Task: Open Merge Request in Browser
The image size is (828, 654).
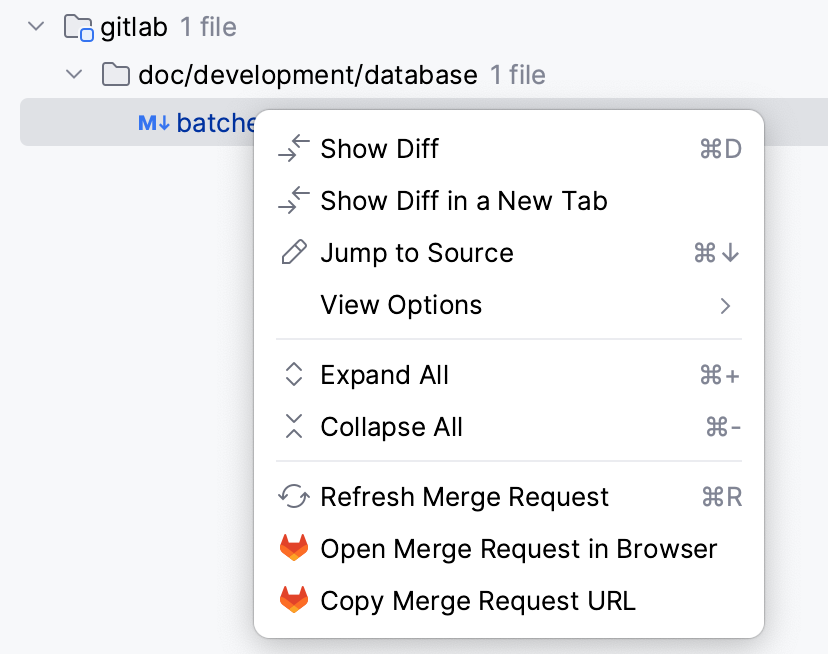Action: point(517,548)
